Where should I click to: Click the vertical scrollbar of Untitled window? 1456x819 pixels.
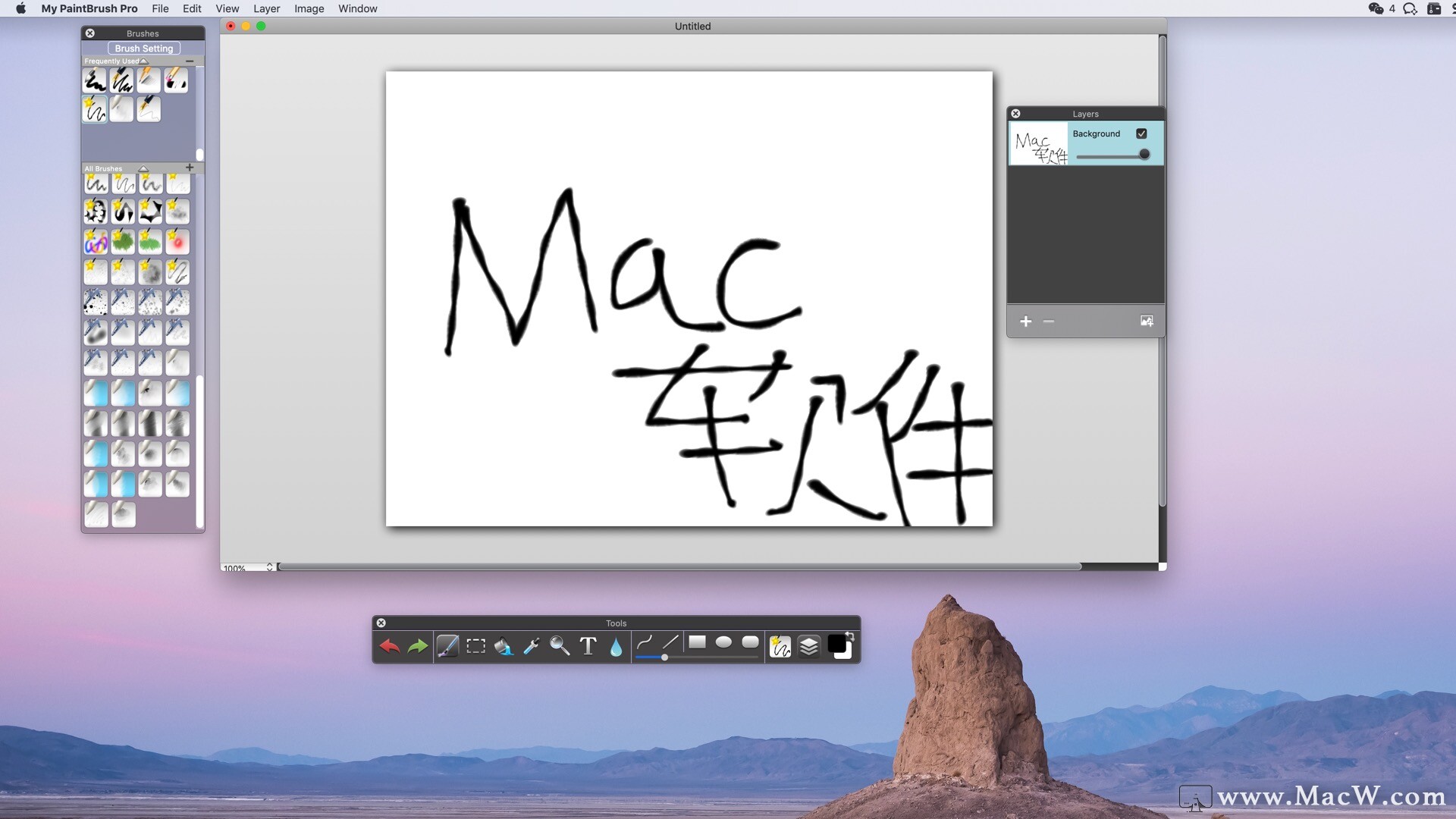pos(1162,270)
